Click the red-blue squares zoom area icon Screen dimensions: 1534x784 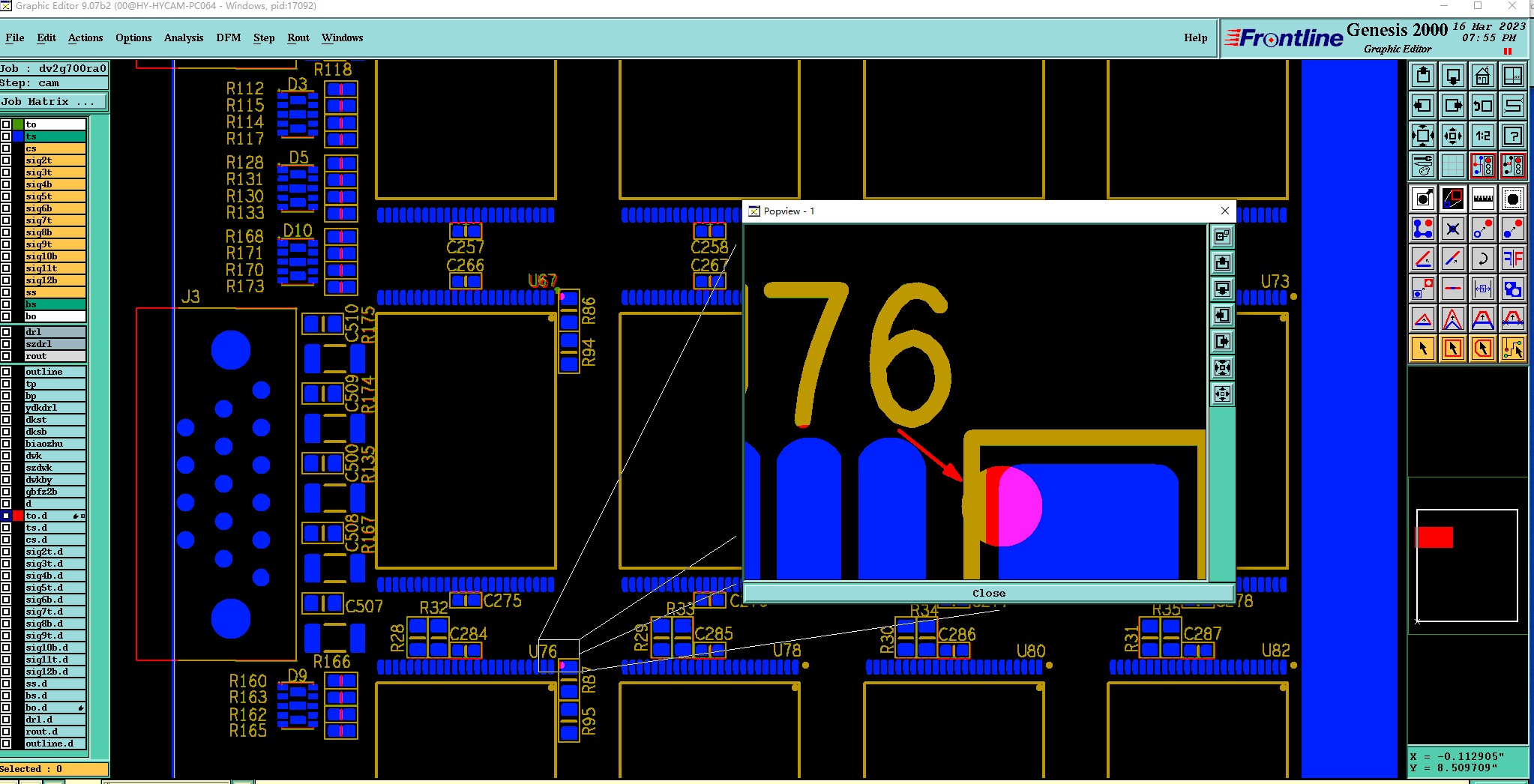click(x=1453, y=199)
